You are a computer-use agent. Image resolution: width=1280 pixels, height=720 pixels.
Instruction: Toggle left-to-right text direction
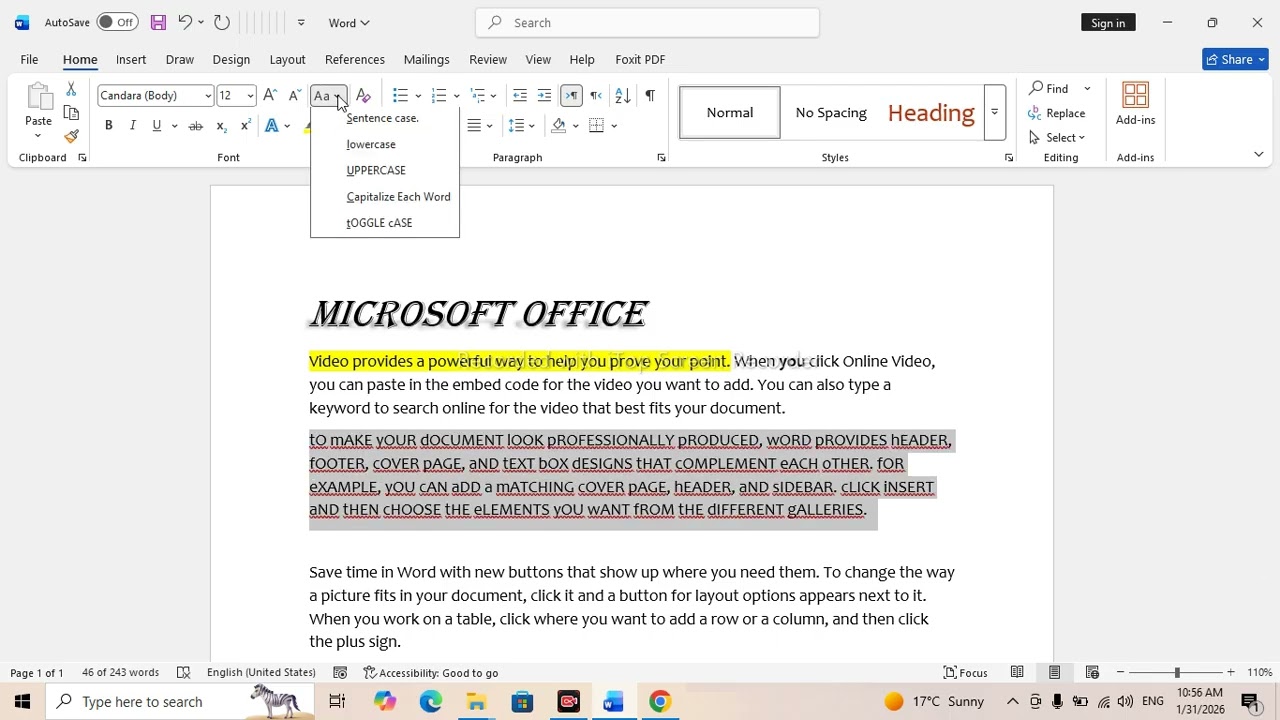571,95
